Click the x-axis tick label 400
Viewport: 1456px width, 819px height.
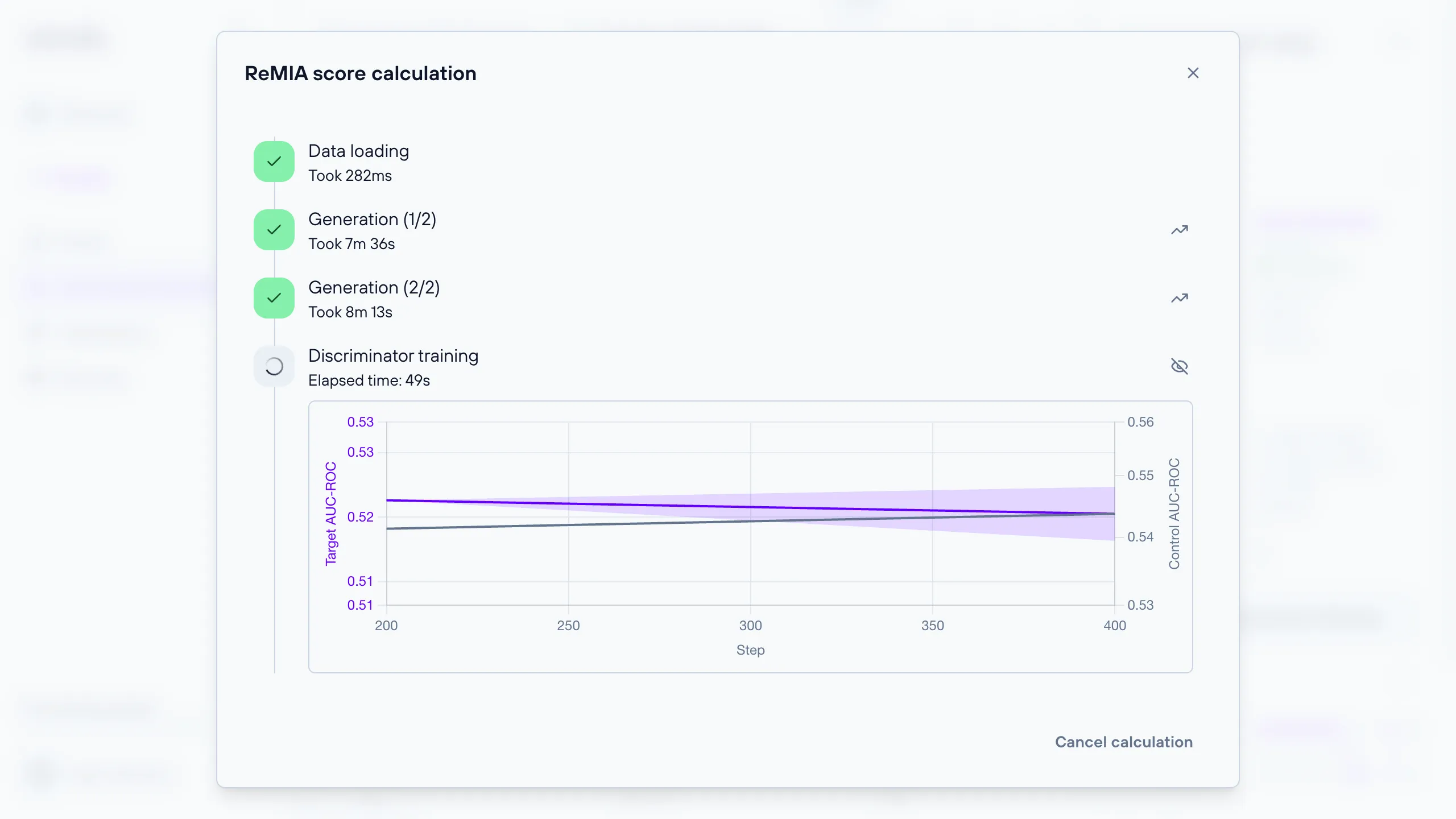point(1115,626)
